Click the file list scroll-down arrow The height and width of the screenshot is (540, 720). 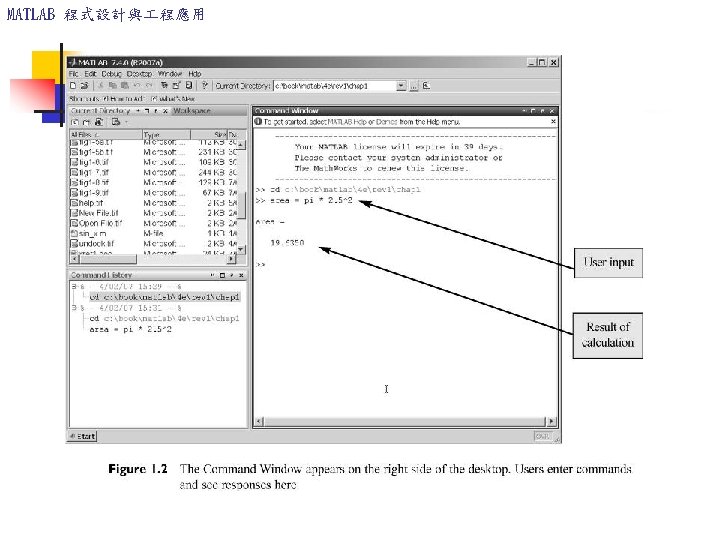[242, 249]
